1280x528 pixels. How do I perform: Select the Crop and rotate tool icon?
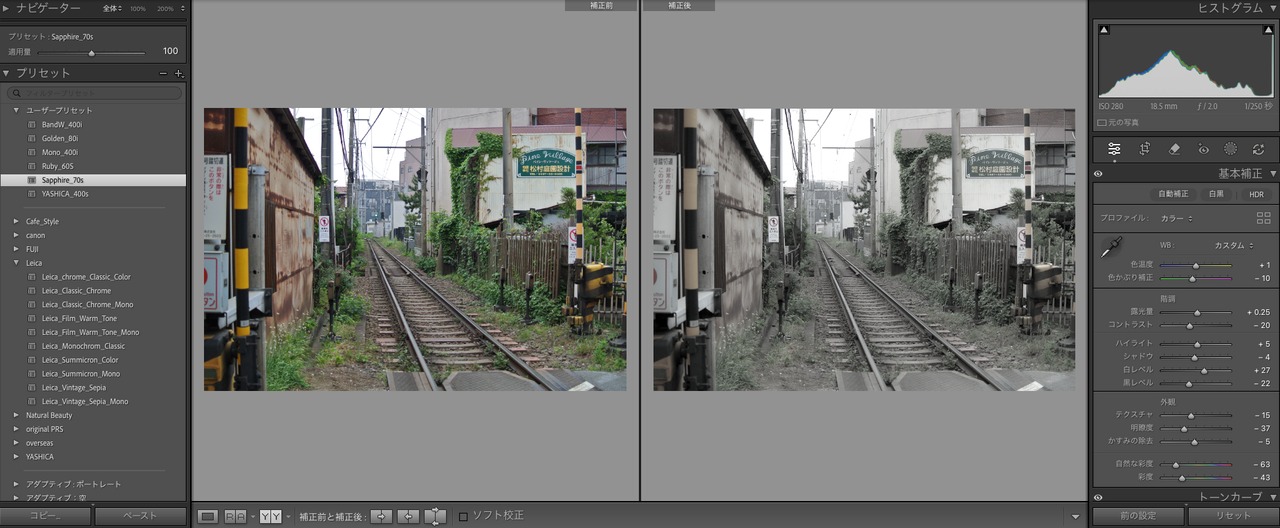coord(1144,149)
